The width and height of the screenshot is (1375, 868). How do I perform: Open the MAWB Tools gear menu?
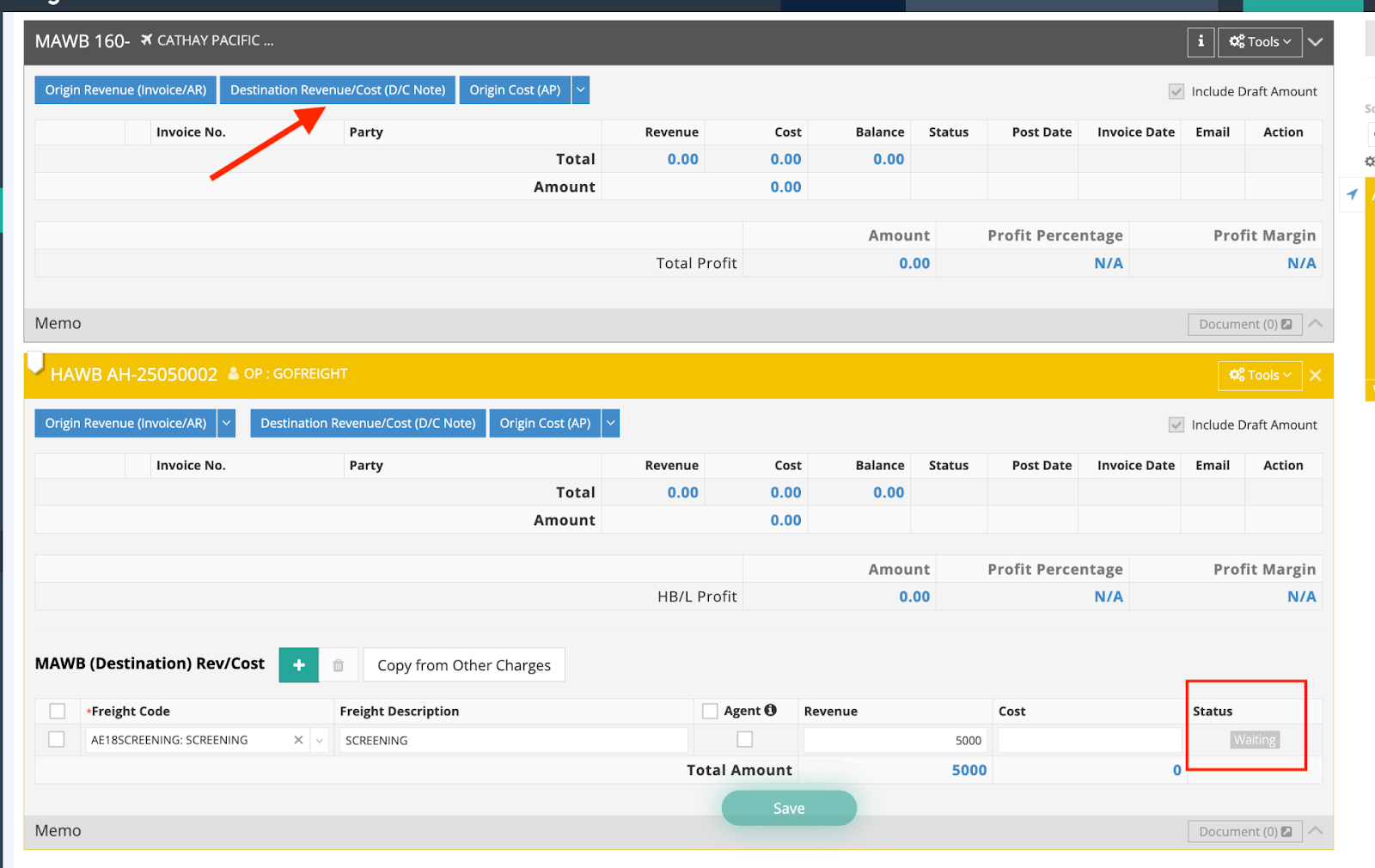click(x=1259, y=41)
